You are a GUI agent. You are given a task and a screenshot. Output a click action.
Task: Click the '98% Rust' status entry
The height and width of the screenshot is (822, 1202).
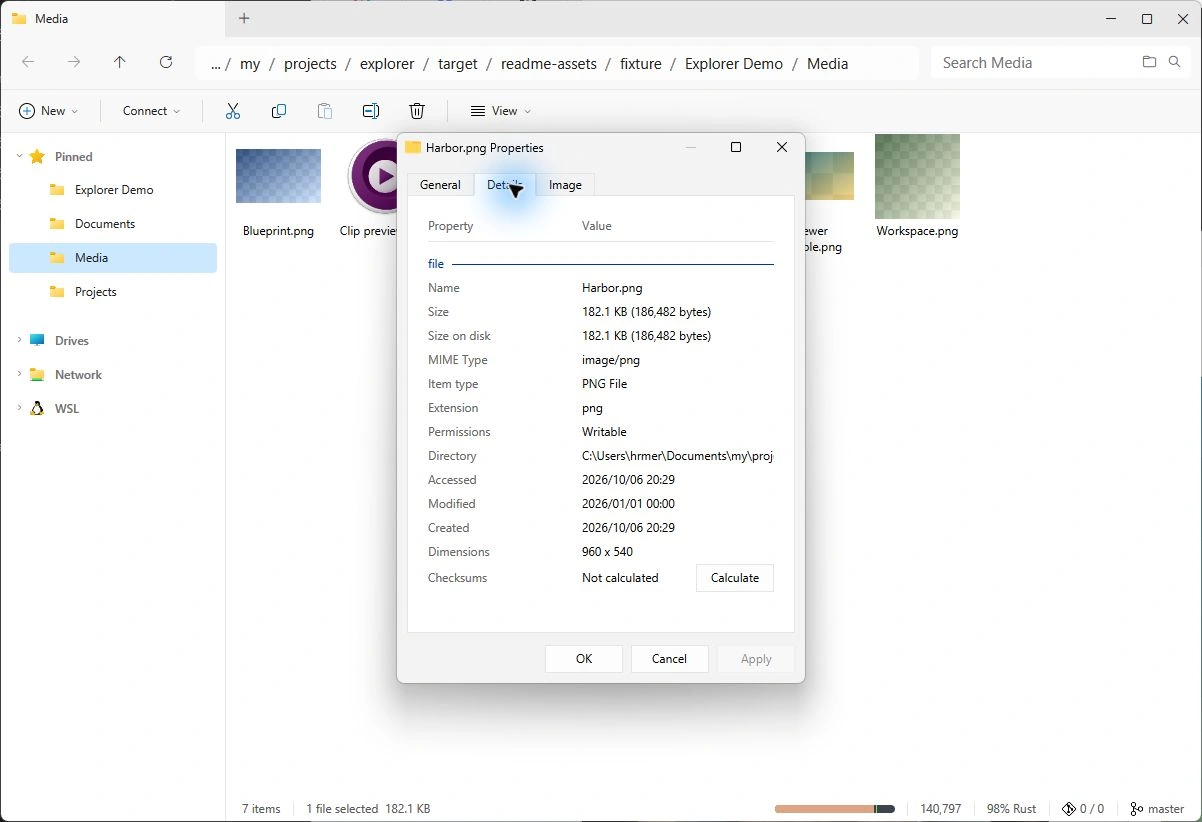pyautogui.click(x=1012, y=808)
